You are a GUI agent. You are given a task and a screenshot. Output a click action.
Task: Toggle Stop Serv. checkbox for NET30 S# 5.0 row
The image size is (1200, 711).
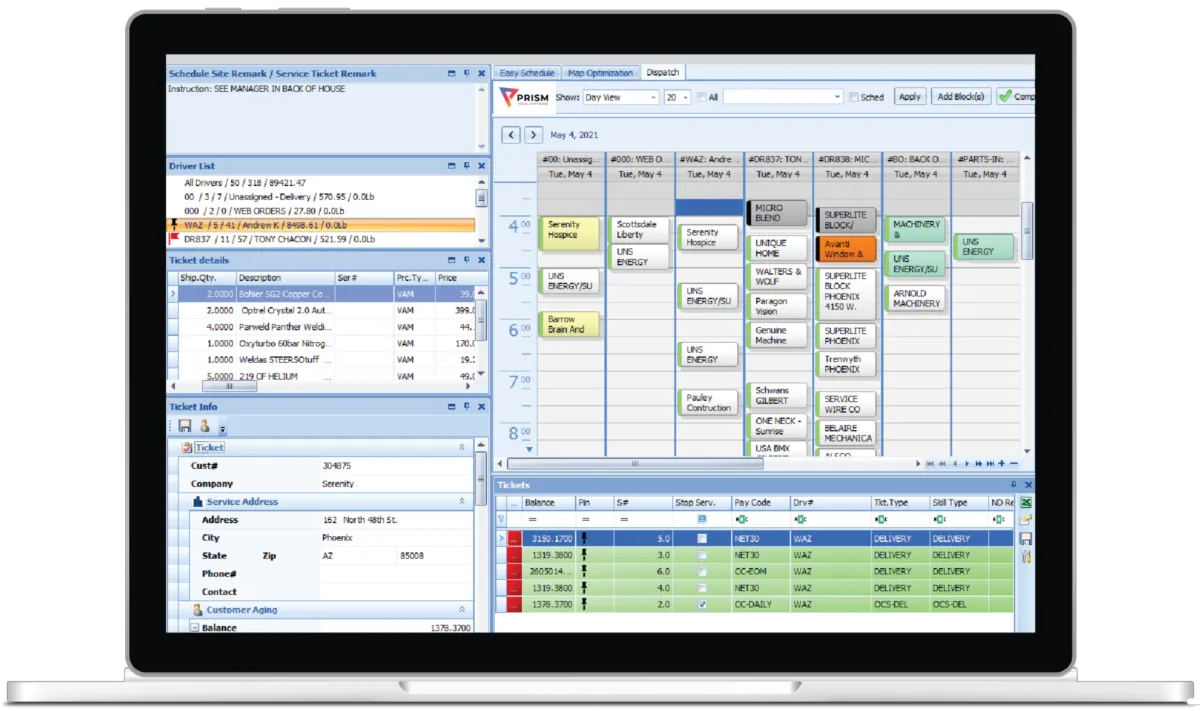click(x=702, y=538)
